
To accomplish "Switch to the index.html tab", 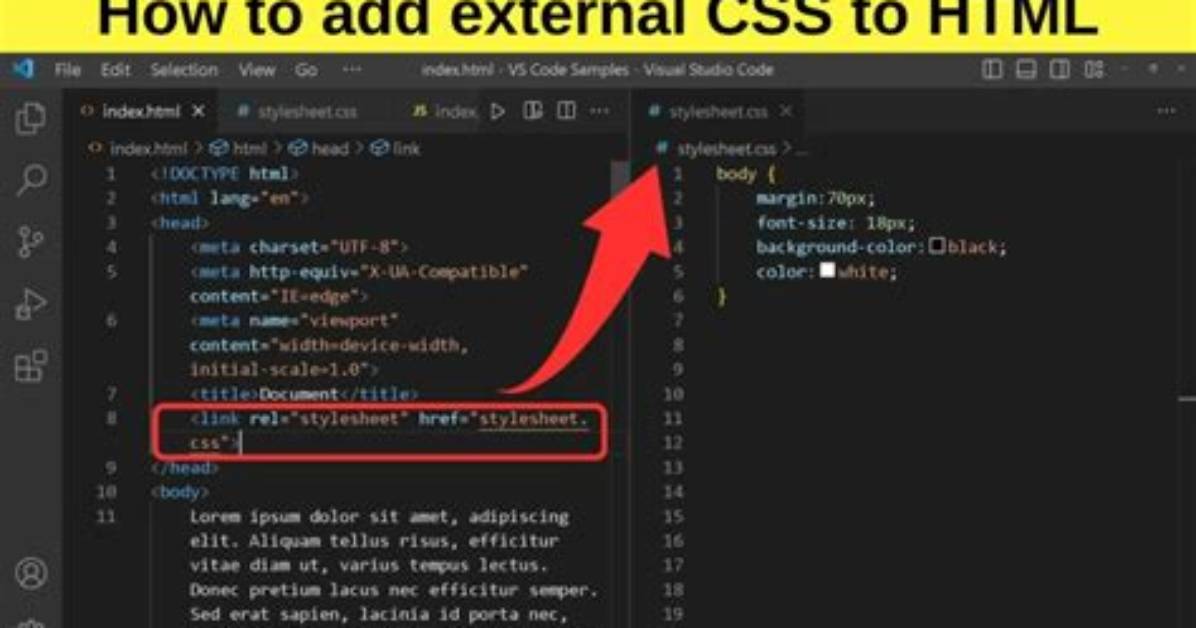I will tap(141, 111).
